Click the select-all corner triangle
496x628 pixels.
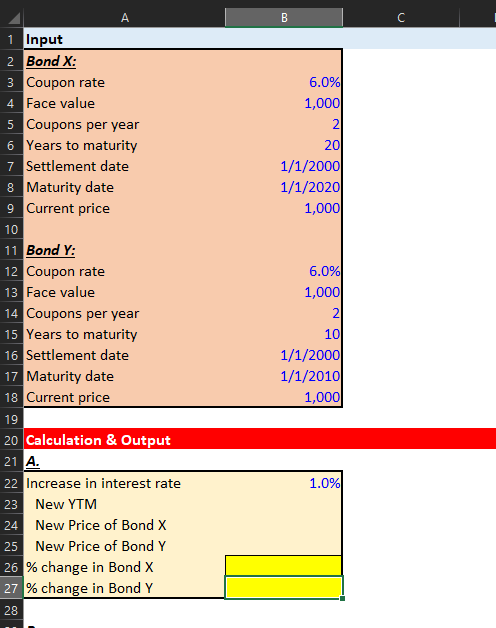[x=12, y=18]
